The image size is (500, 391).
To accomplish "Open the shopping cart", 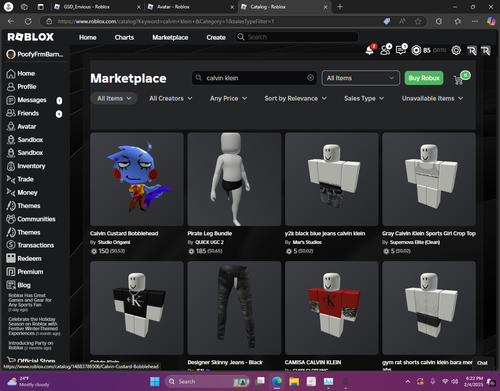I will click(458, 80).
